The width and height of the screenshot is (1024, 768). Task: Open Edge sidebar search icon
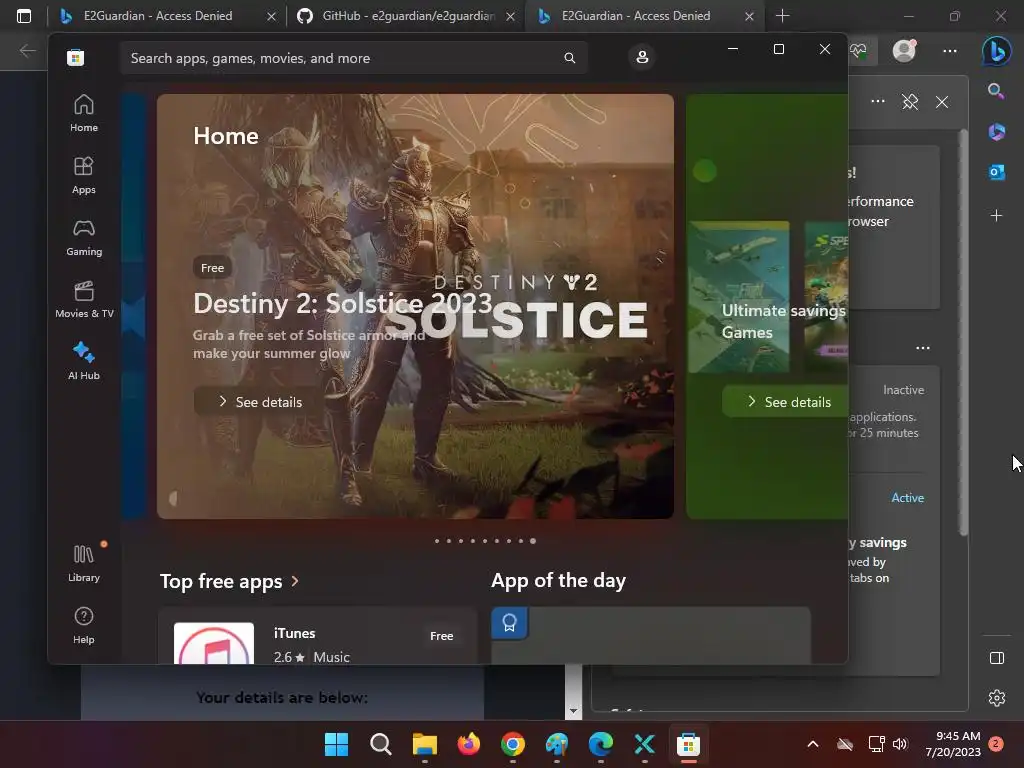[996, 91]
